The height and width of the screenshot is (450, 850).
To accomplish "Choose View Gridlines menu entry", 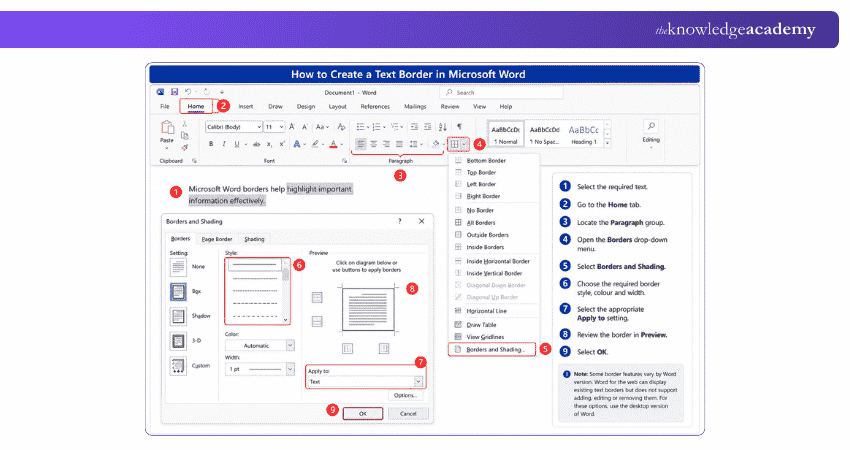I will click(x=485, y=337).
